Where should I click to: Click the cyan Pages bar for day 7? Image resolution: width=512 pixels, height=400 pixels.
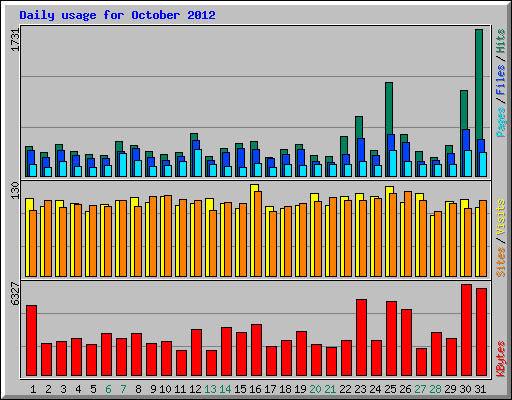point(123,165)
